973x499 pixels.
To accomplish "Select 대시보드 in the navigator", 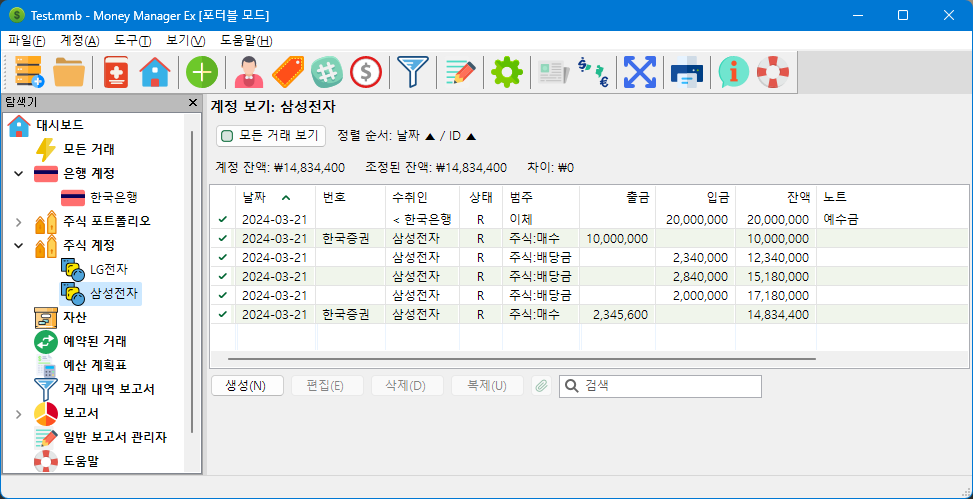I will (60, 125).
